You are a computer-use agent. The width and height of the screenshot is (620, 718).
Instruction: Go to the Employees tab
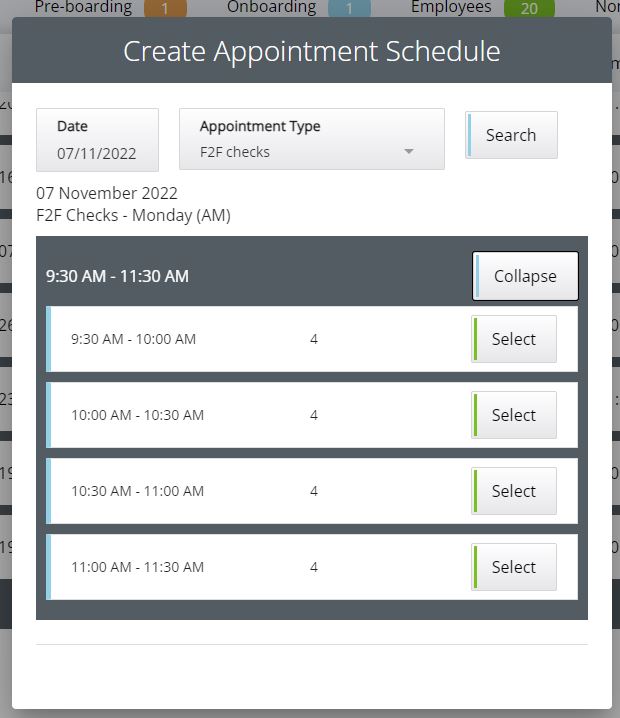click(451, 7)
